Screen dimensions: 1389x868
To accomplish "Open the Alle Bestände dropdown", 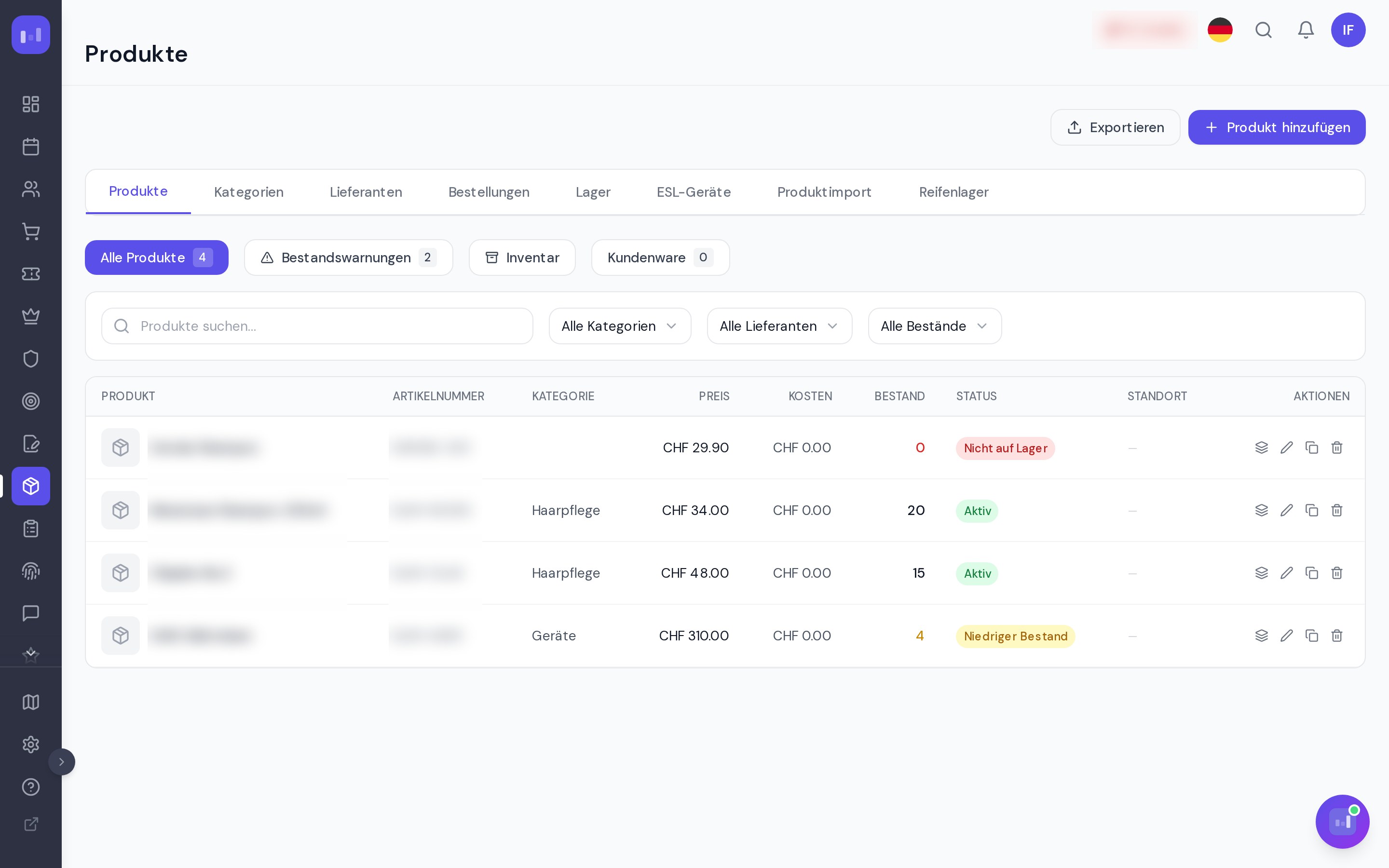I will (x=935, y=326).
